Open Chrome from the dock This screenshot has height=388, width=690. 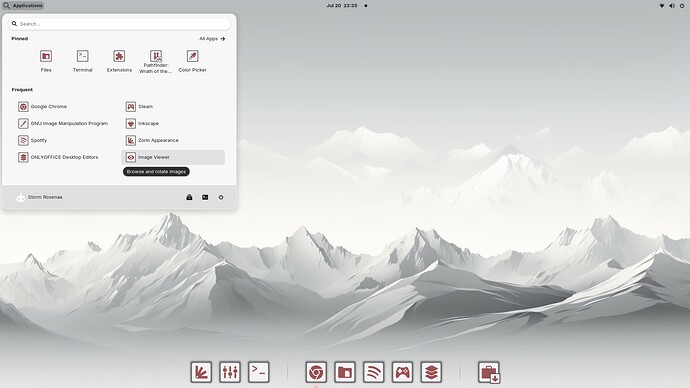pyautogui.click(x=316, y=372)
